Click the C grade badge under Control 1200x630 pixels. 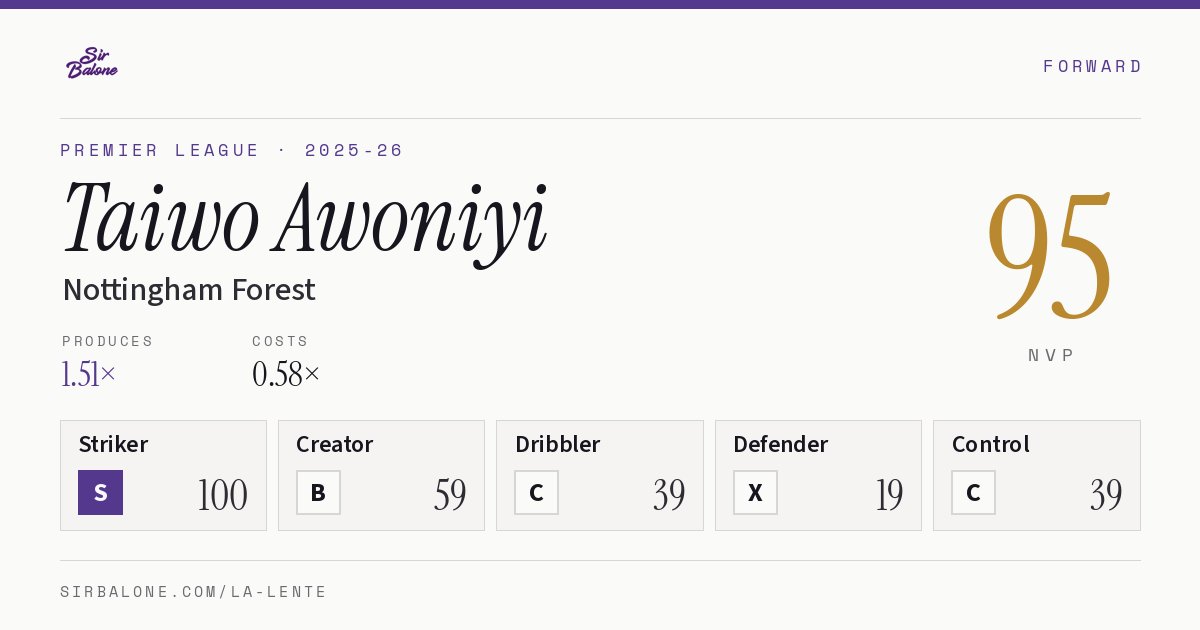[x=973, y=492]
